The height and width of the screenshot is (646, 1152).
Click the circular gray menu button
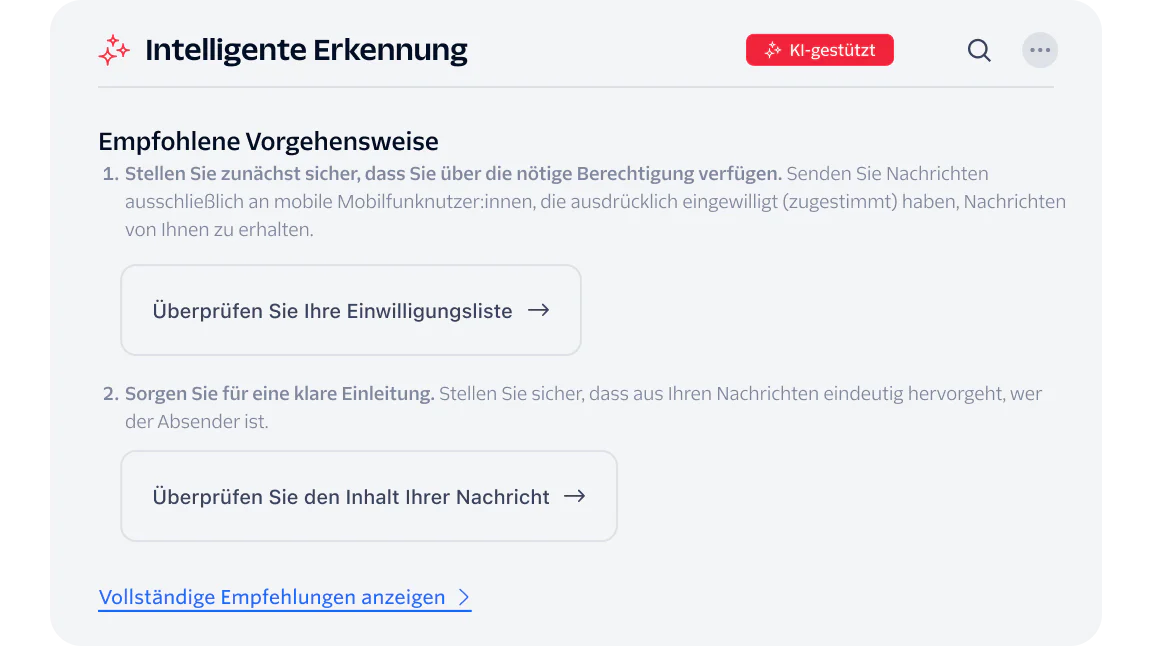coord(1040,50)
